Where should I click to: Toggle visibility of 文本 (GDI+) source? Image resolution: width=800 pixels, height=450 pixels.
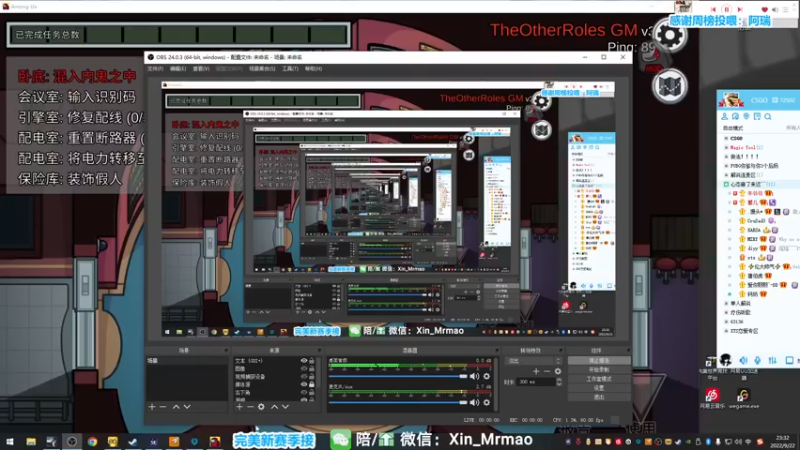(304, 361)
